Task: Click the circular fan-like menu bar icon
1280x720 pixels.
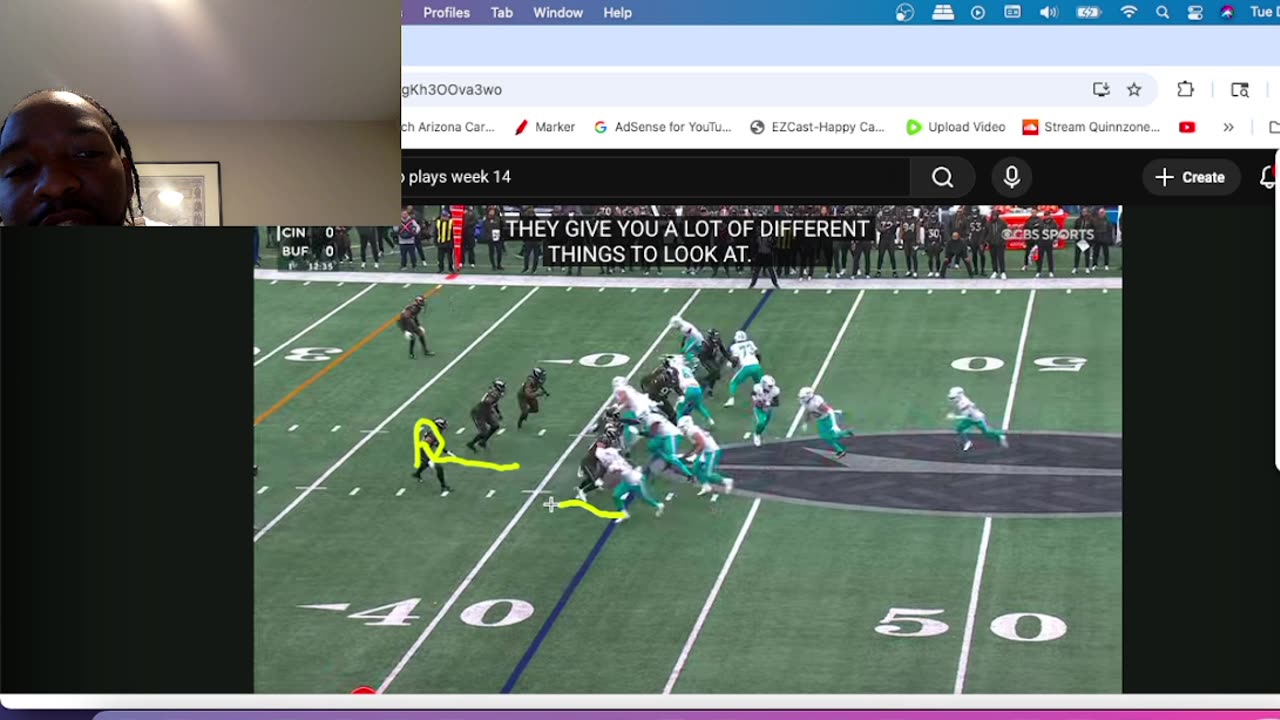Action: coord(905,13)
